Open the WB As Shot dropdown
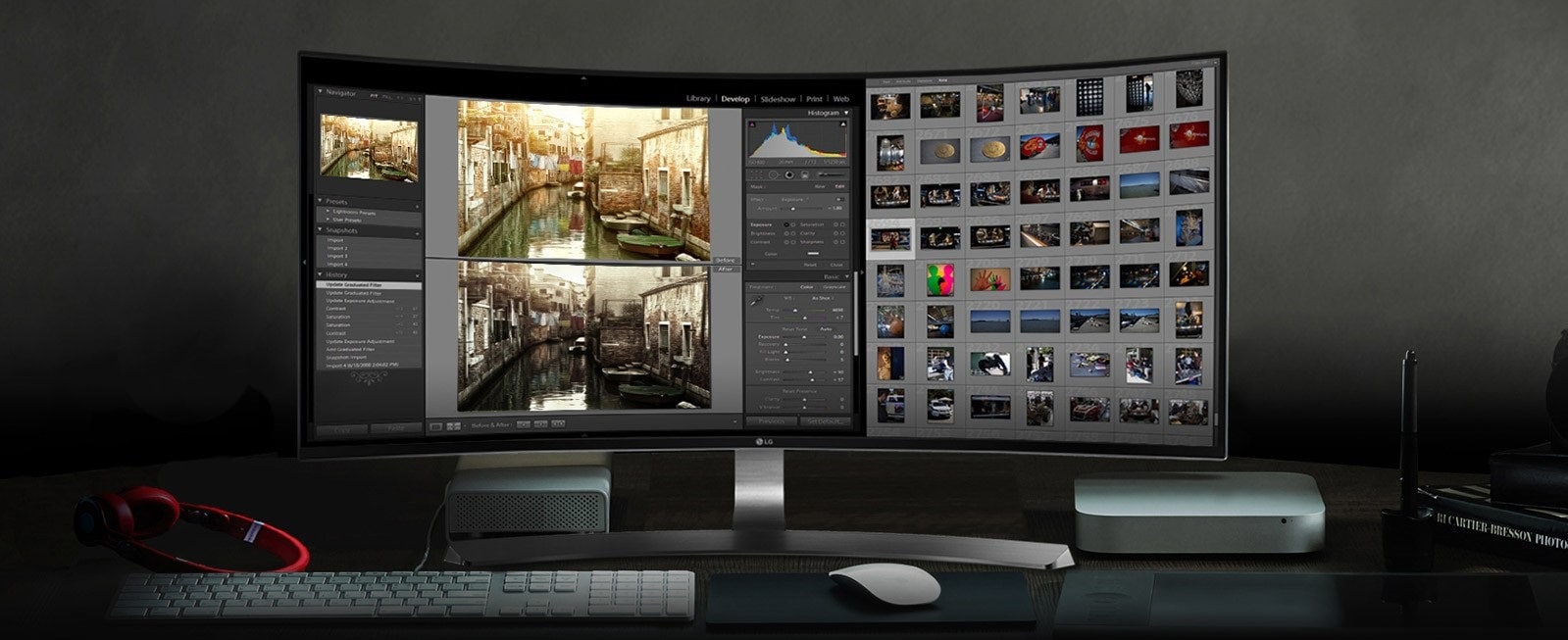 point(823,298)
